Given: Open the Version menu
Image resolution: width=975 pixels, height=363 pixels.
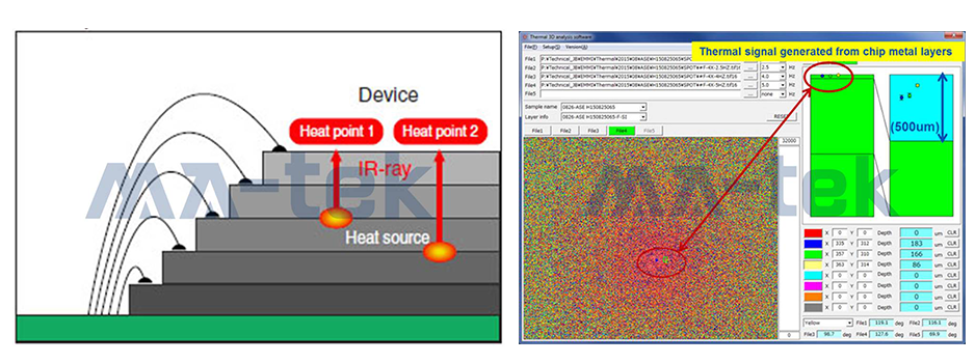Looking at the screenshot, I should point(576,47).
